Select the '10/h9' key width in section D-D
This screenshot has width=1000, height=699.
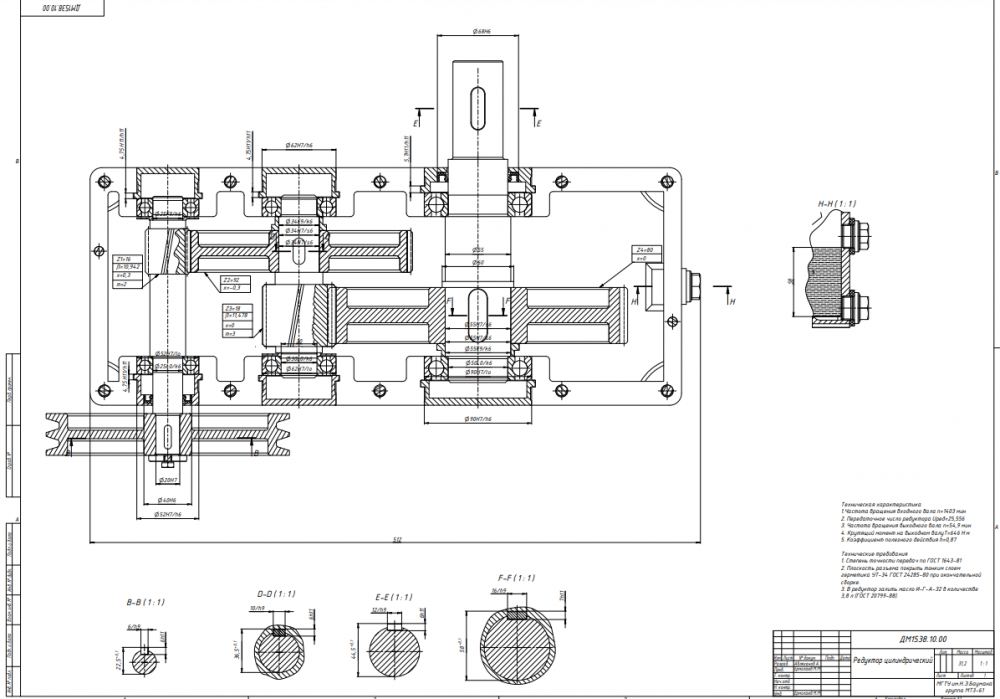(x=257, y=609)
